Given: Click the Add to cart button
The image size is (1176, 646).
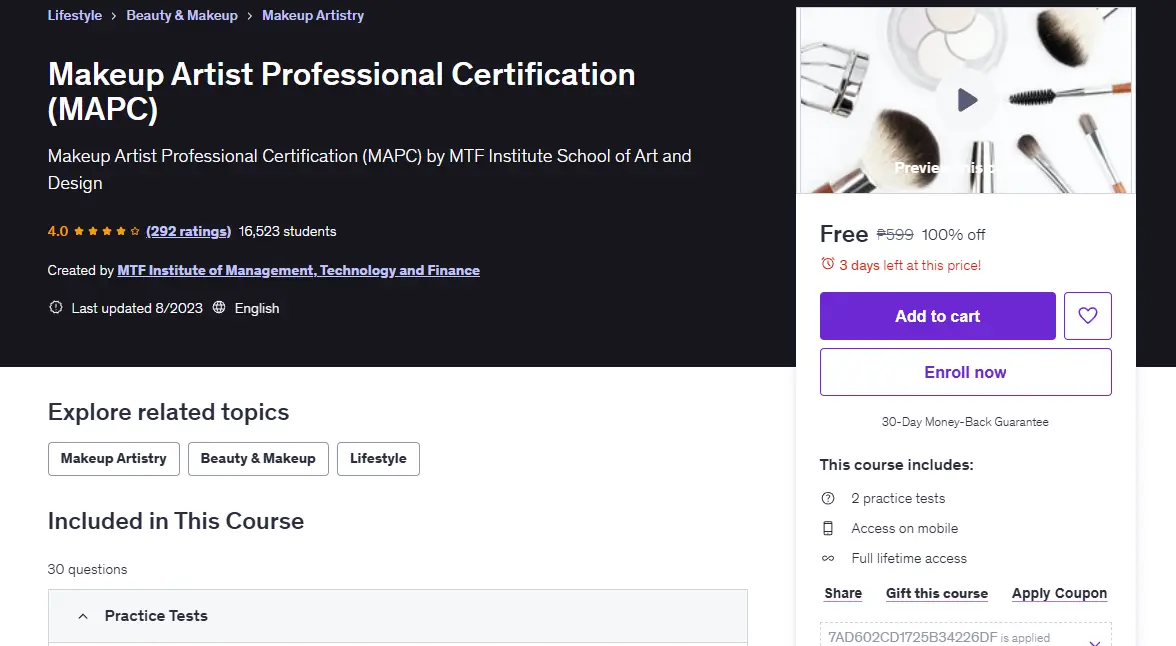Looking at the screenshot, I should coord(938,316).
